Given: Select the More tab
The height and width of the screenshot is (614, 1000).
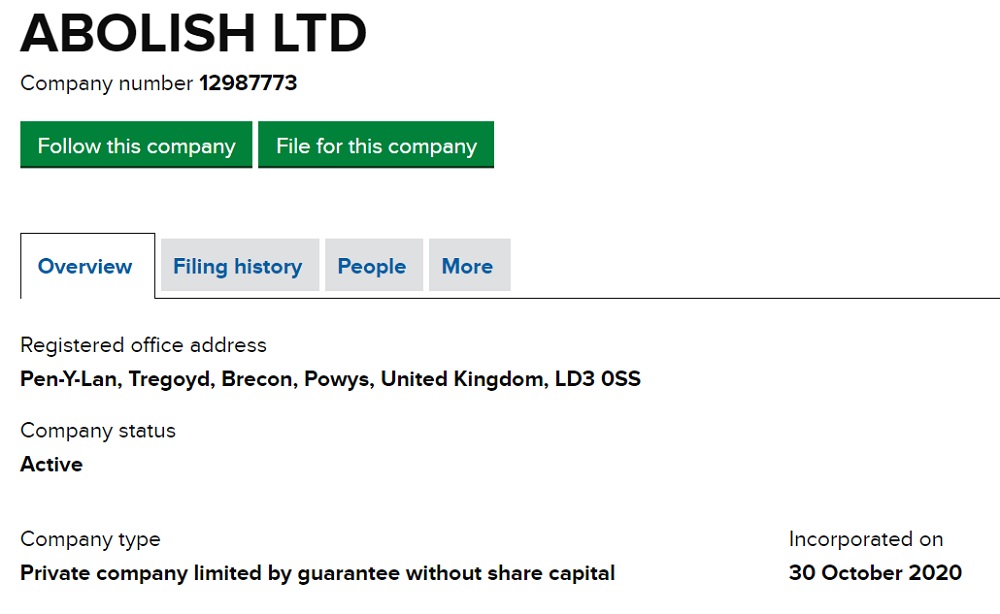Looking at the screenshot, I should point(467,266).
